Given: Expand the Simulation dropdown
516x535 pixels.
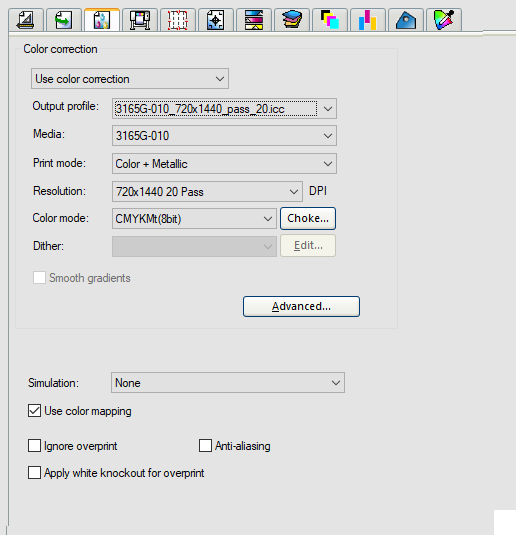Looking at the screenshot, I should click(228, 383).
